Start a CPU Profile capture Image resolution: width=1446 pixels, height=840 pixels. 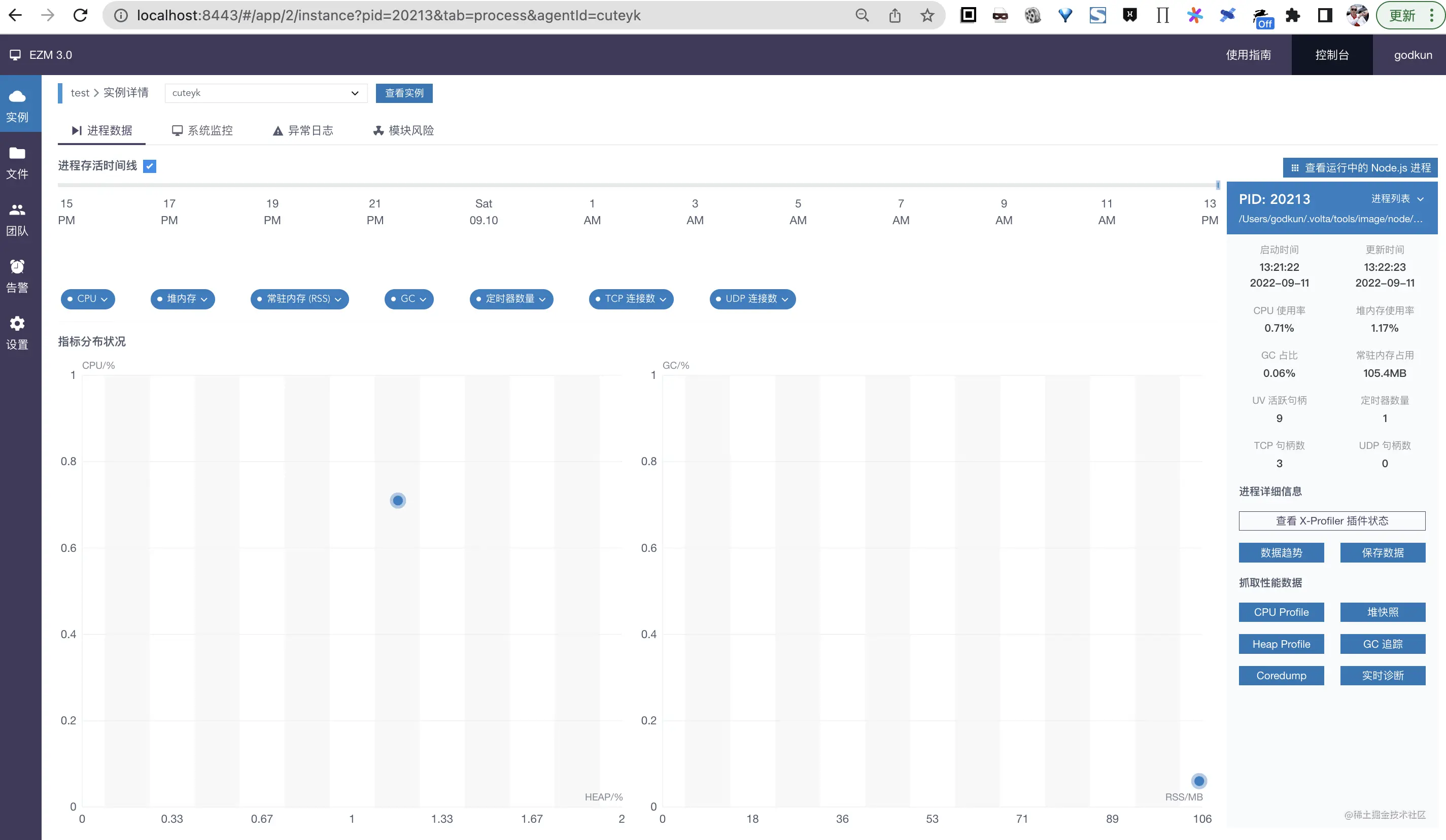1281,612
